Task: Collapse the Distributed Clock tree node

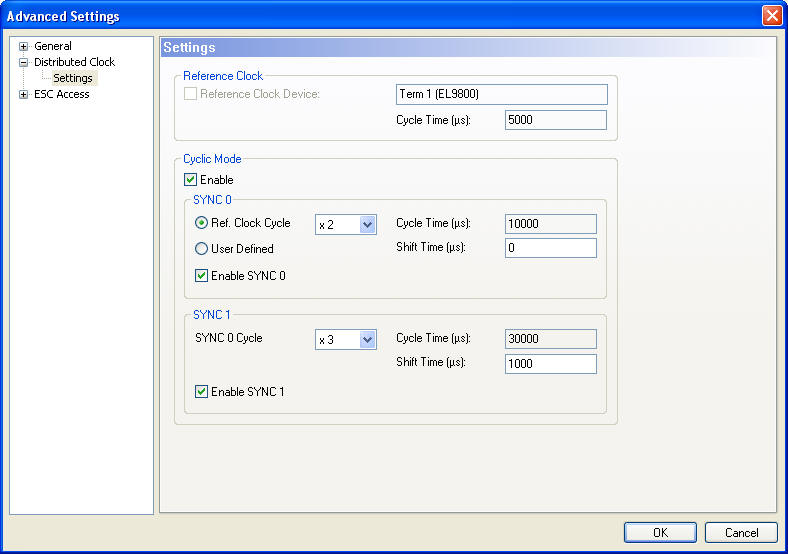Action: pyautogui.click(x=23, y=62)
